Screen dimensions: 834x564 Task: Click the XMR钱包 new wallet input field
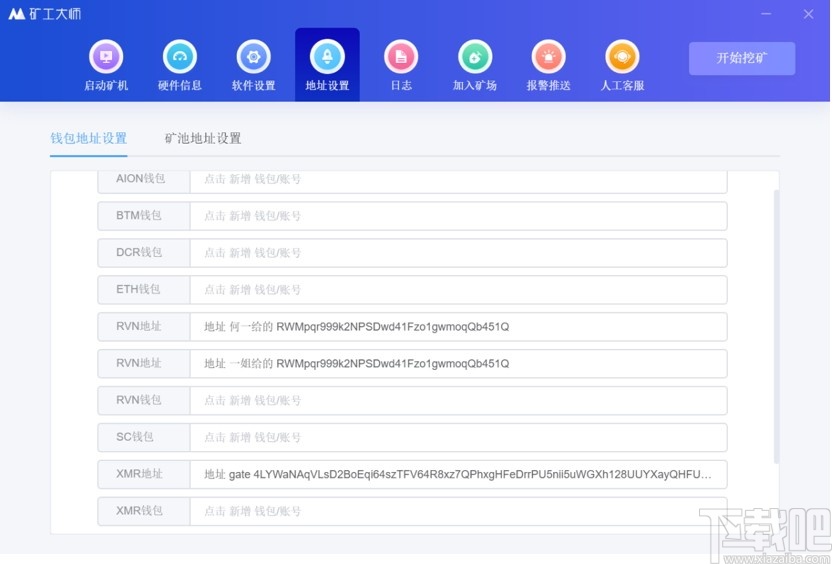click(x=458, y=511)
